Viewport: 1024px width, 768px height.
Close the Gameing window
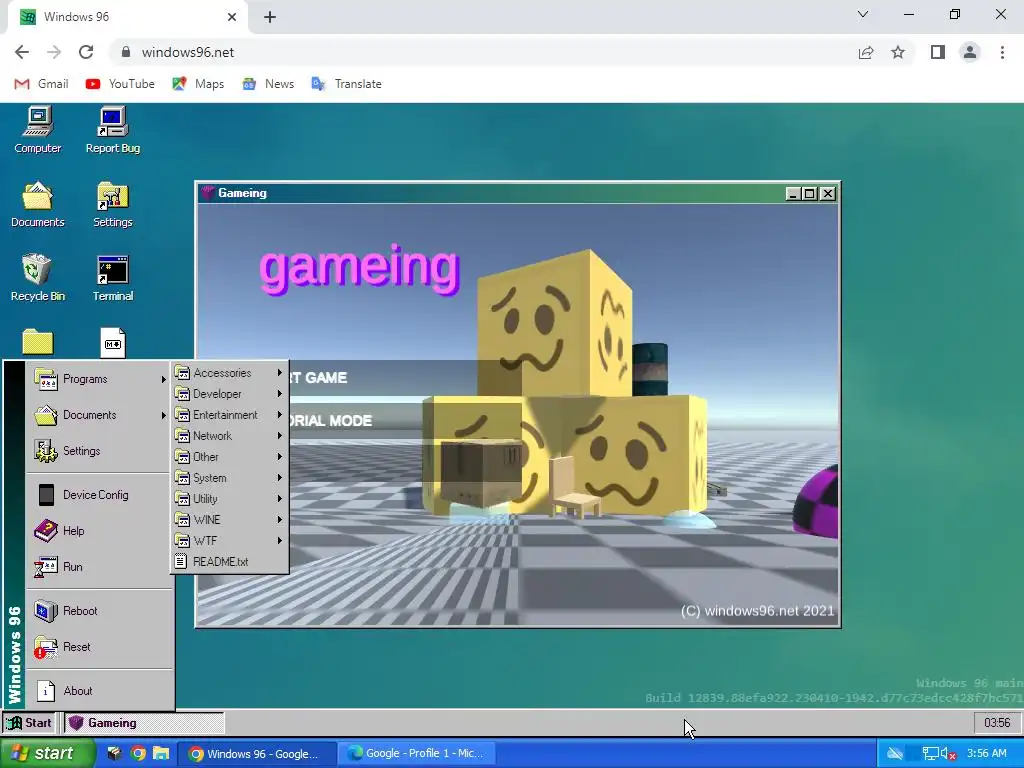pyautogui.click(x=827, y=193)
